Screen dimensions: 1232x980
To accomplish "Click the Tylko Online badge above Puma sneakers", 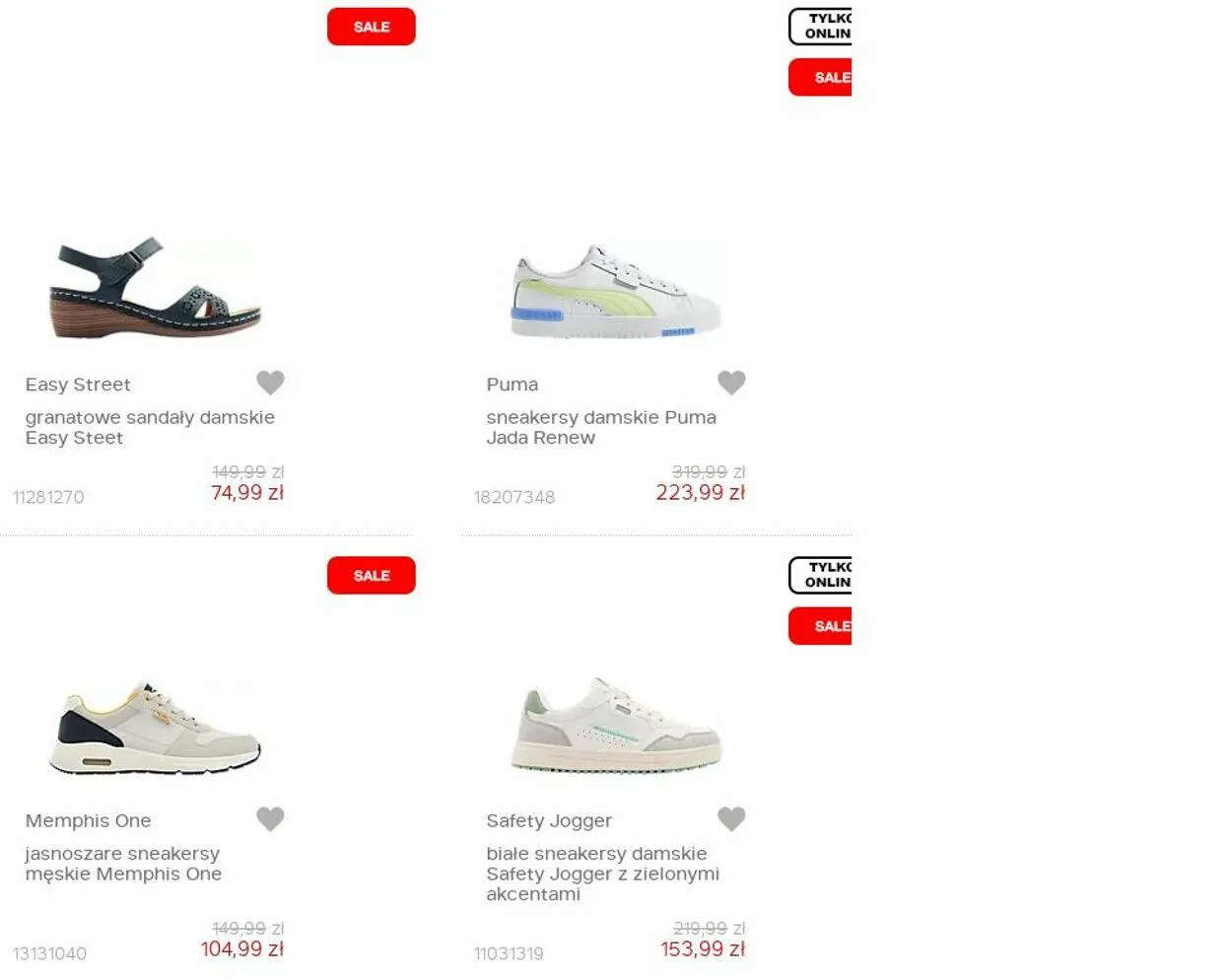I will (820, 27).
